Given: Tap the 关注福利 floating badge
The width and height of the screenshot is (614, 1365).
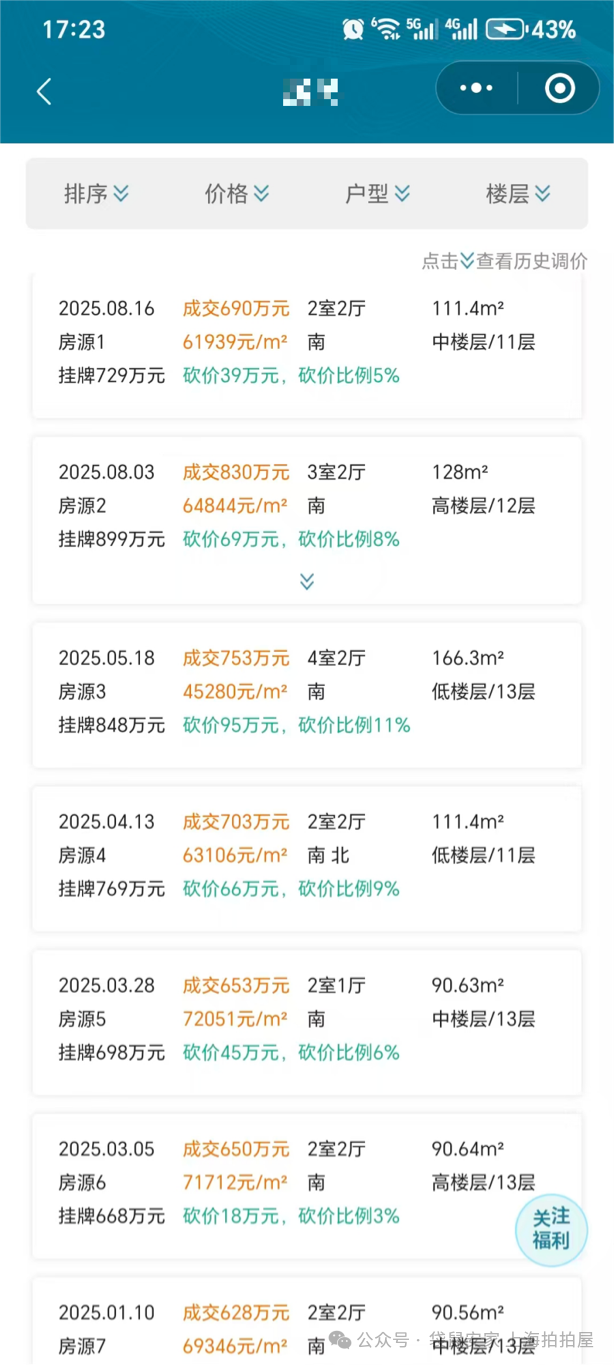Looking at the screenshot, I should point(551,1229).
